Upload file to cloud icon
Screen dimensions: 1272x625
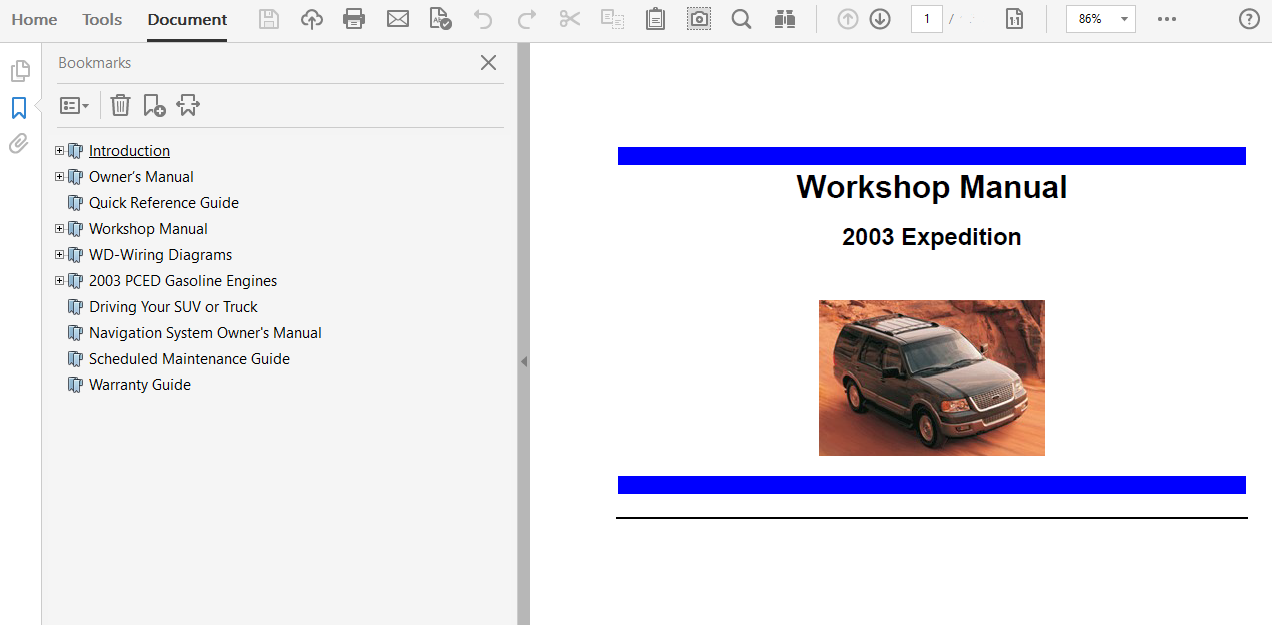[312, 19]
